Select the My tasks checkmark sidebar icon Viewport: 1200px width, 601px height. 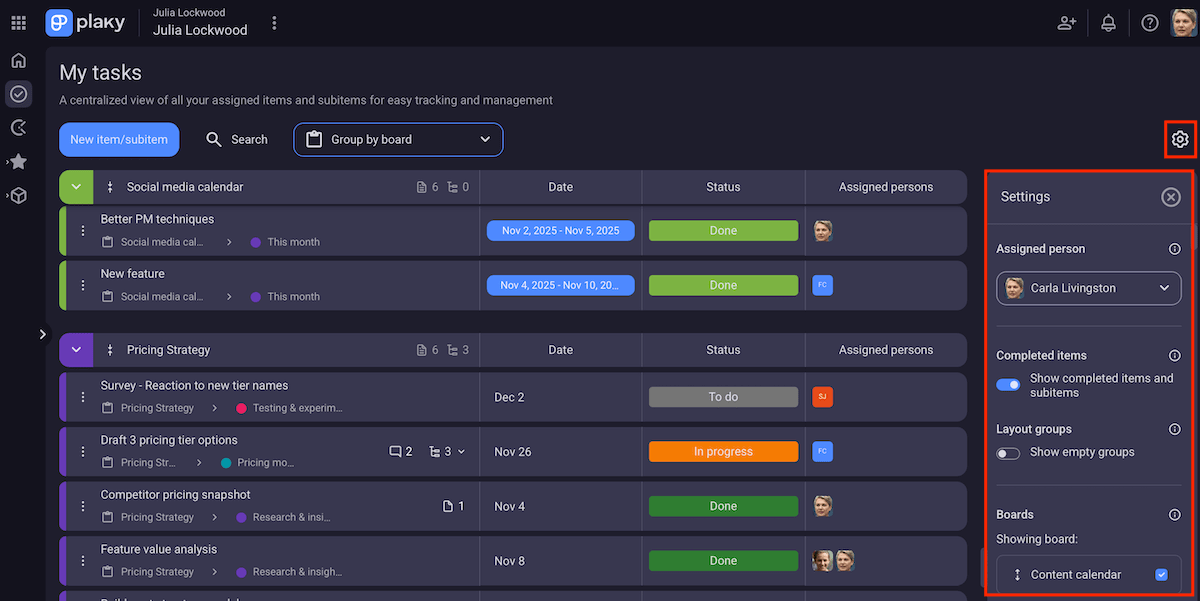(18, 94)
